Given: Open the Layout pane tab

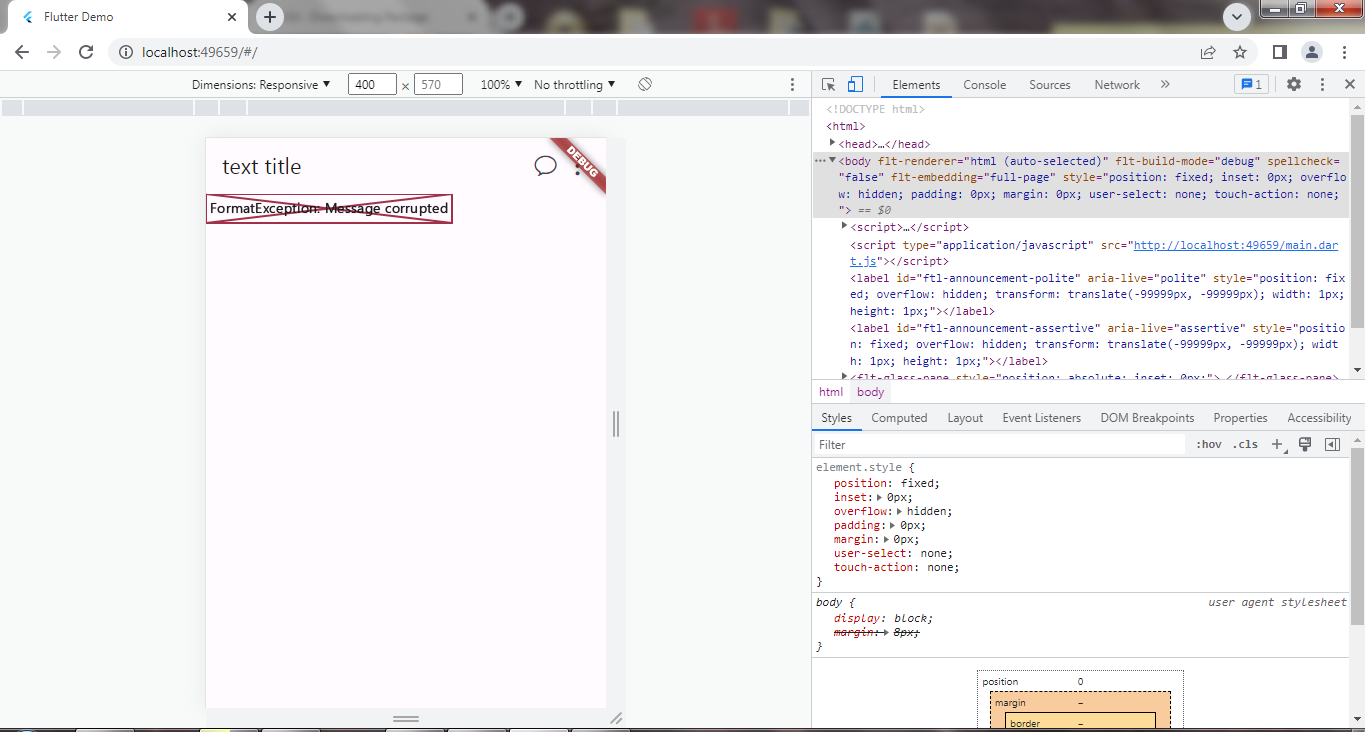Looking at the screenshot, I should (x=965, y=418).
